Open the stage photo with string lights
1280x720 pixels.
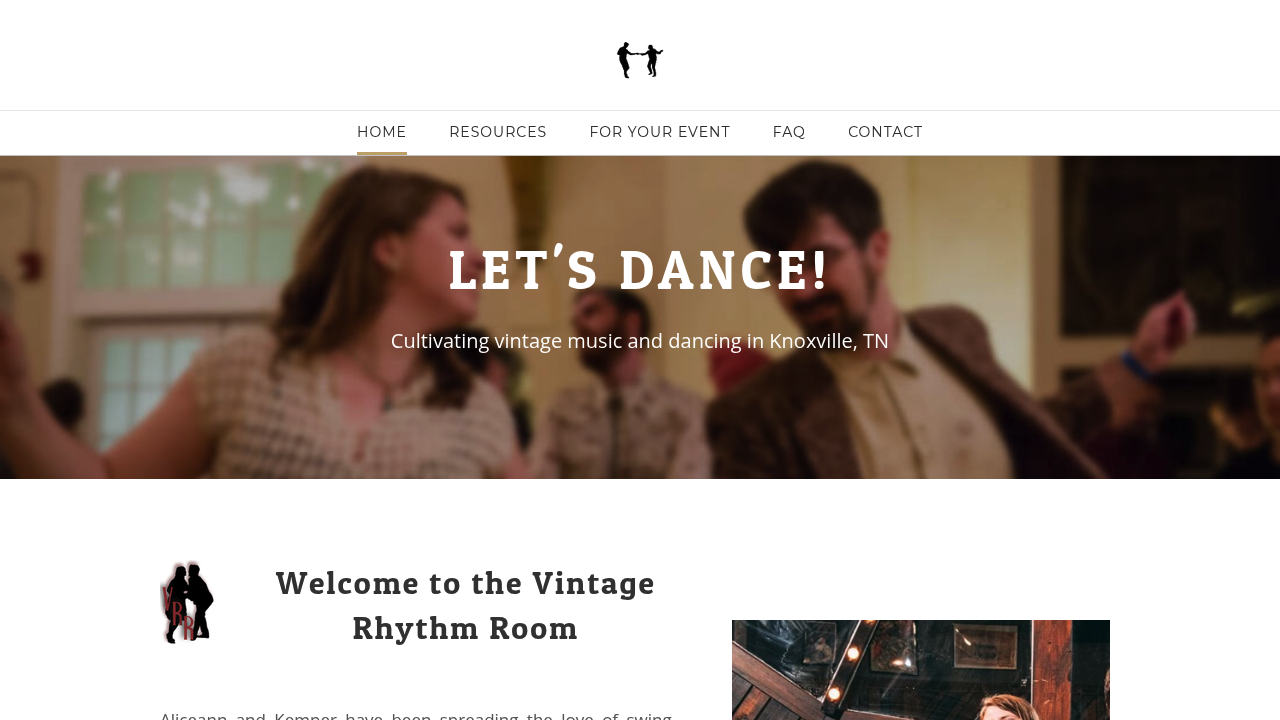(921, 670)
